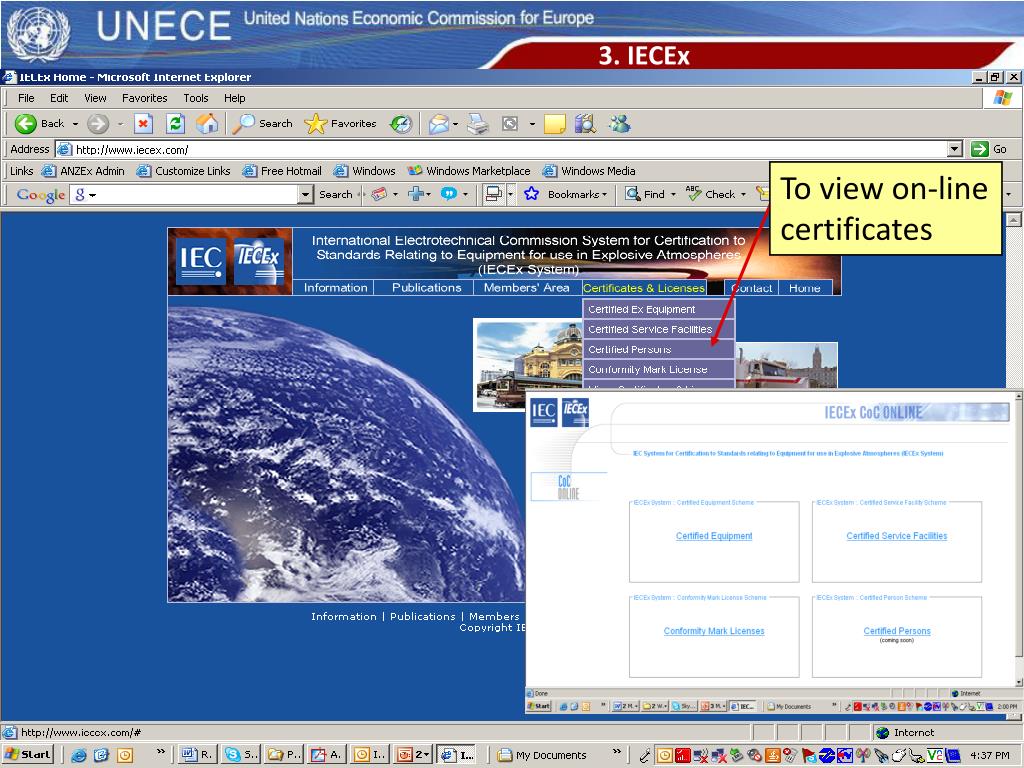Image resolution: width=1024 pixels, height=768 pixels.
Task: Click the History clock icon
Action: [x=401, y=123]
